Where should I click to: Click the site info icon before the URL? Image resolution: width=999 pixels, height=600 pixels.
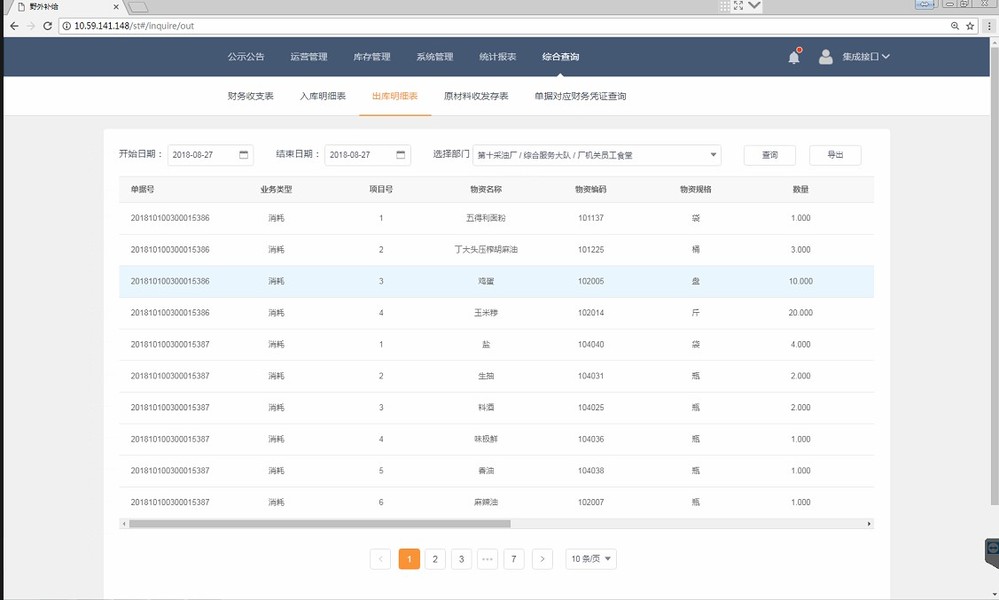66,25
